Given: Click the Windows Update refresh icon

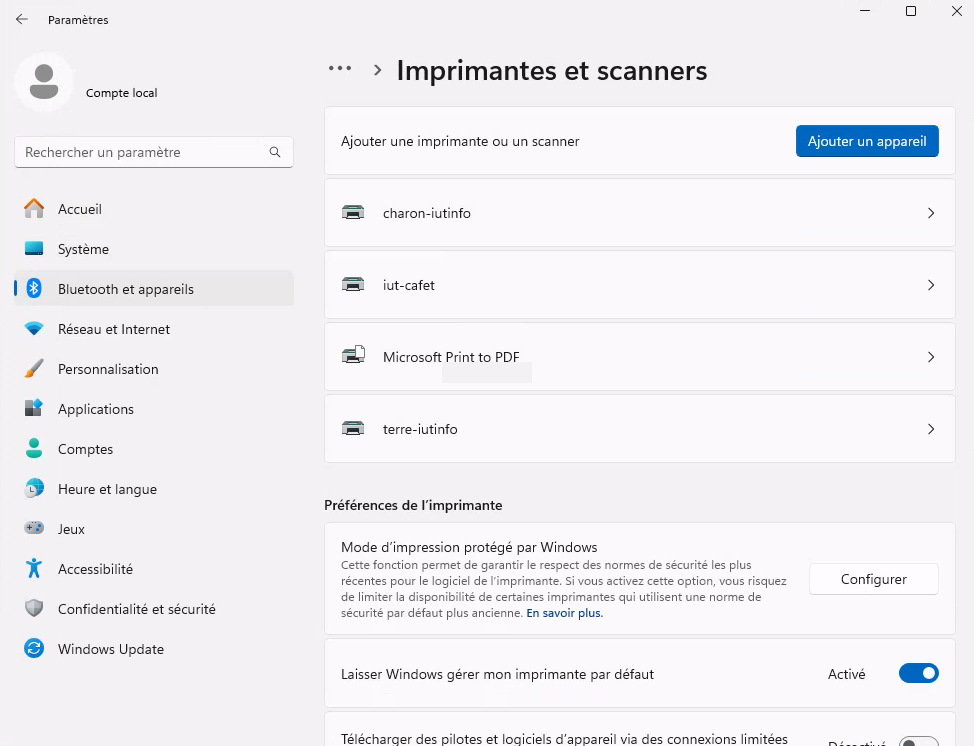Looking at the screenshot, I should pos(34,648).
